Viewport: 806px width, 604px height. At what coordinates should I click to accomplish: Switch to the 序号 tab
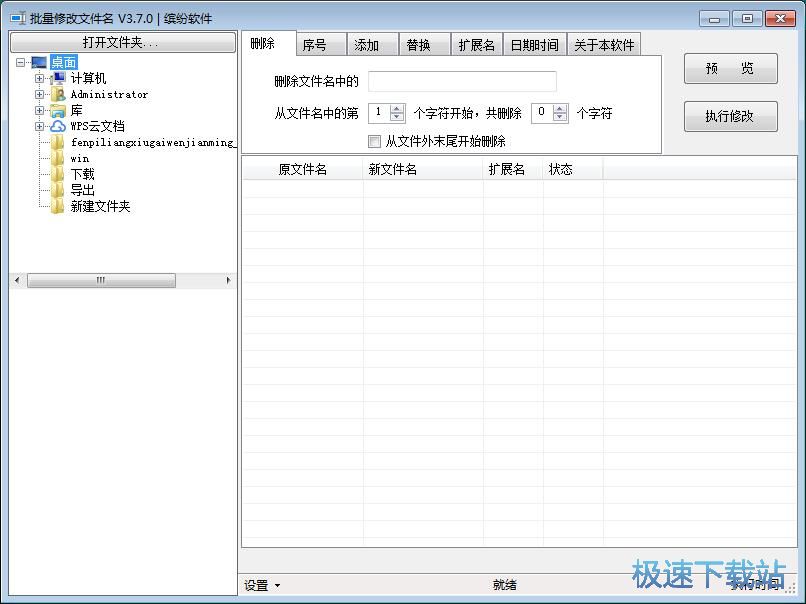[321, 45]
